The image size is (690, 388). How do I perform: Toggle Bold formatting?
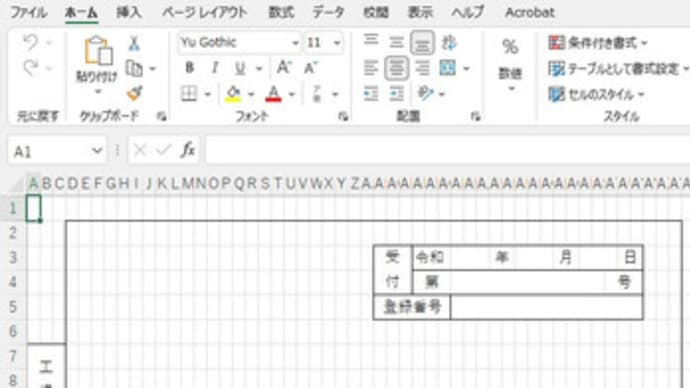point(189,68)
